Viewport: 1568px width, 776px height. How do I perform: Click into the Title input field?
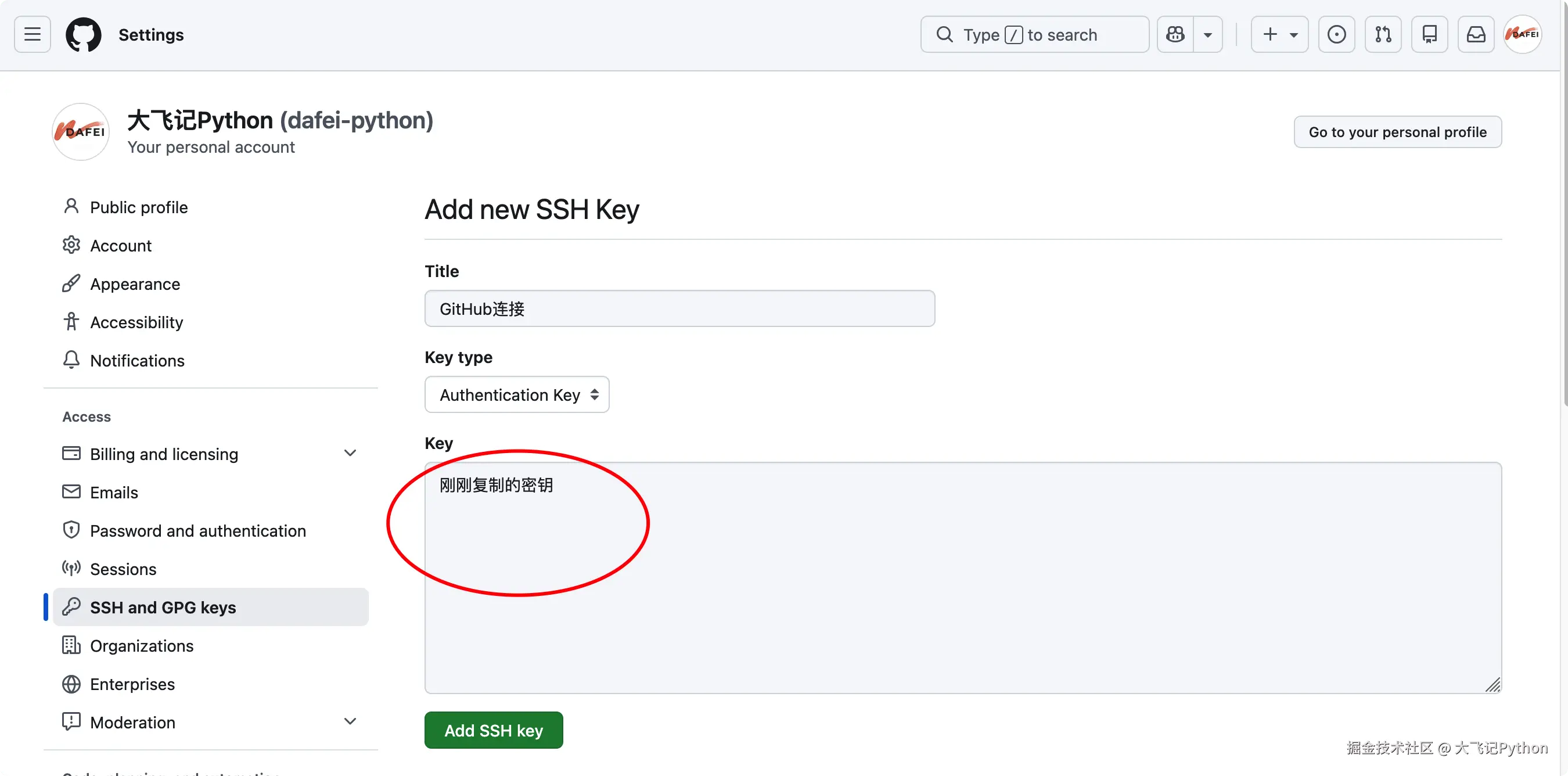click(679, 309)
